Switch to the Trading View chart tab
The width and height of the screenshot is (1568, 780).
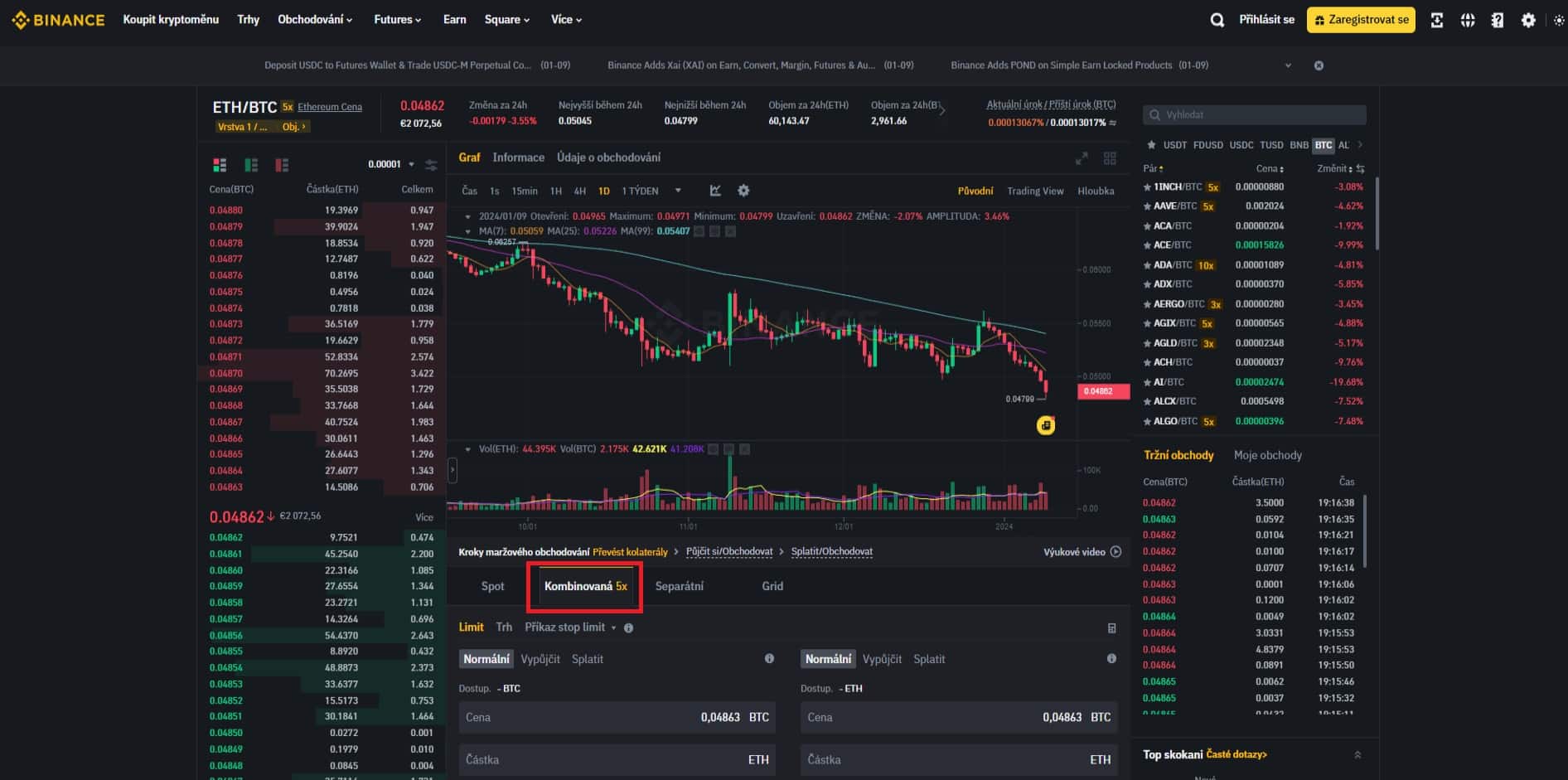click(1034, 191)
